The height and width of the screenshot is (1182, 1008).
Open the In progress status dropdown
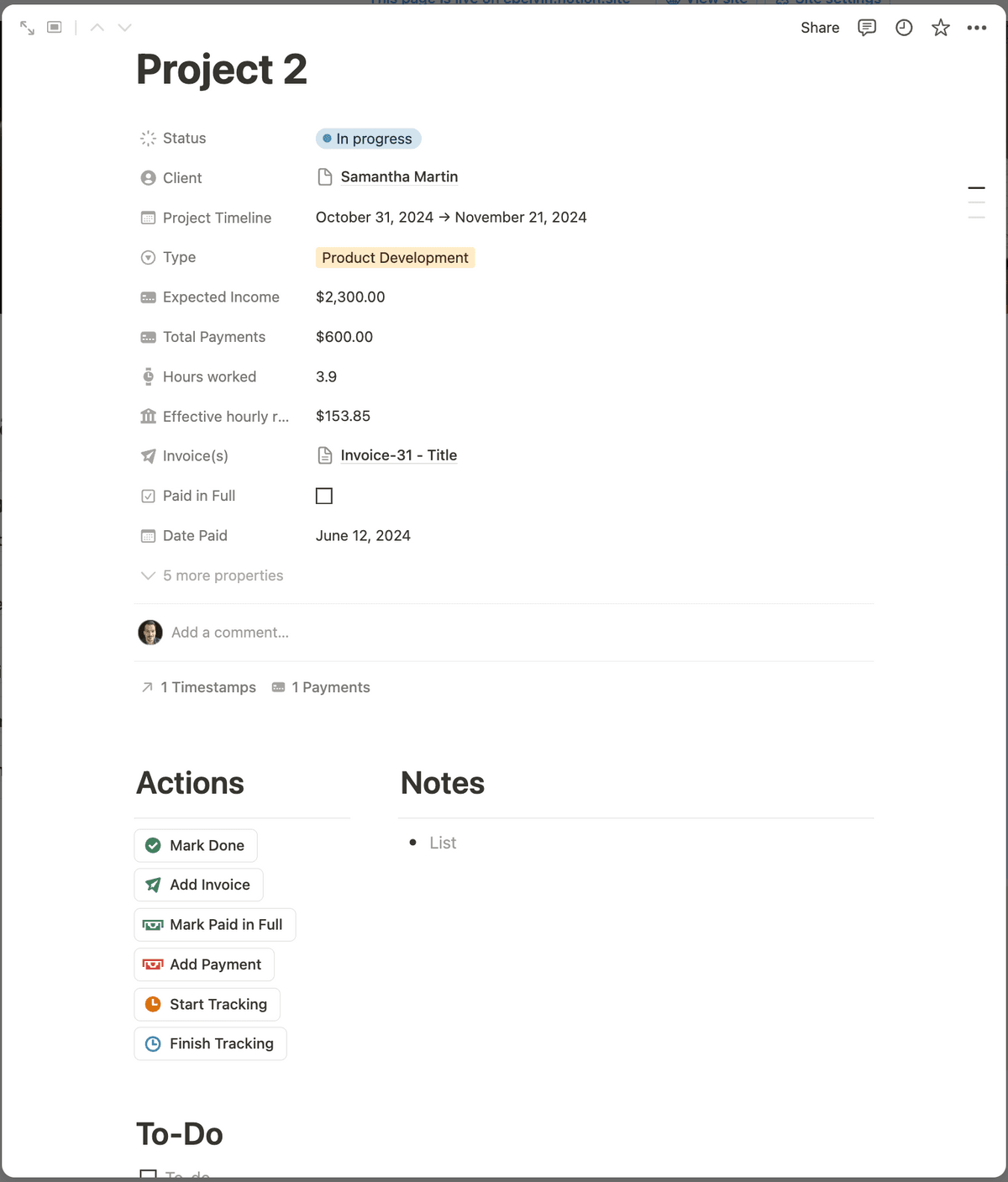coord(369,139)
